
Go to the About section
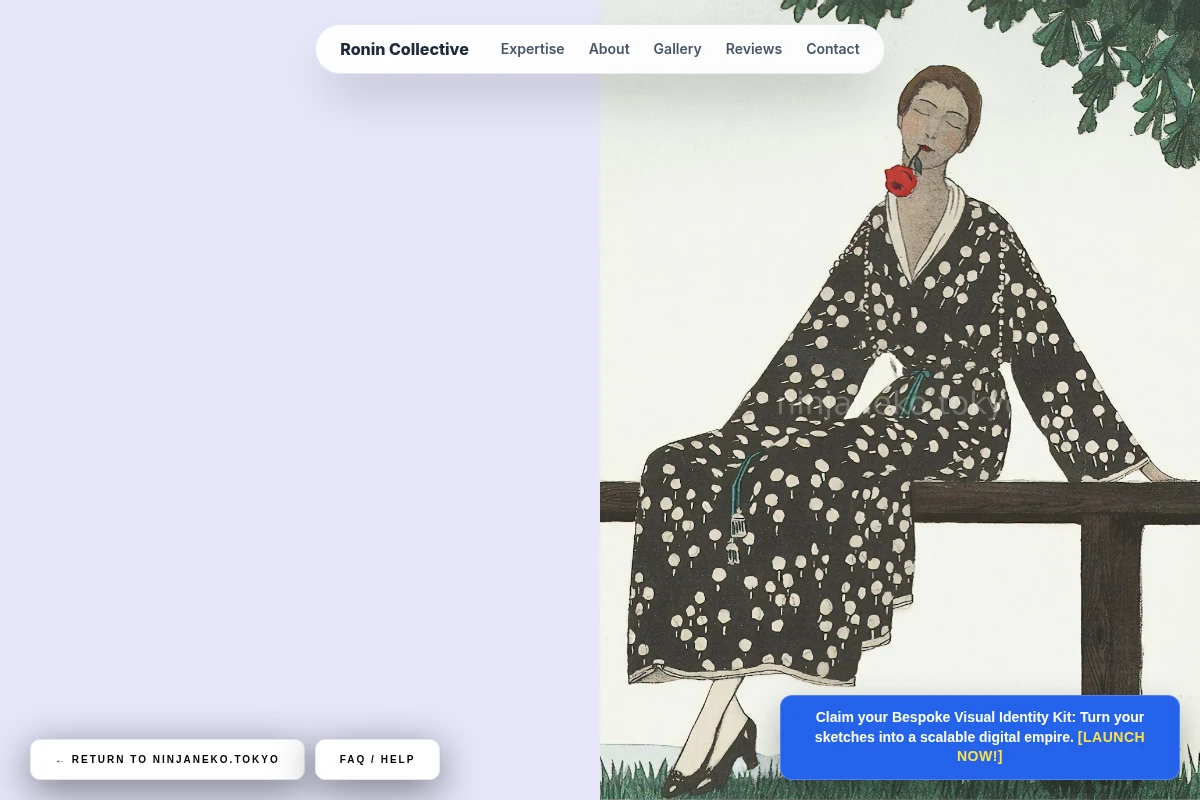(x=609, y=49)
